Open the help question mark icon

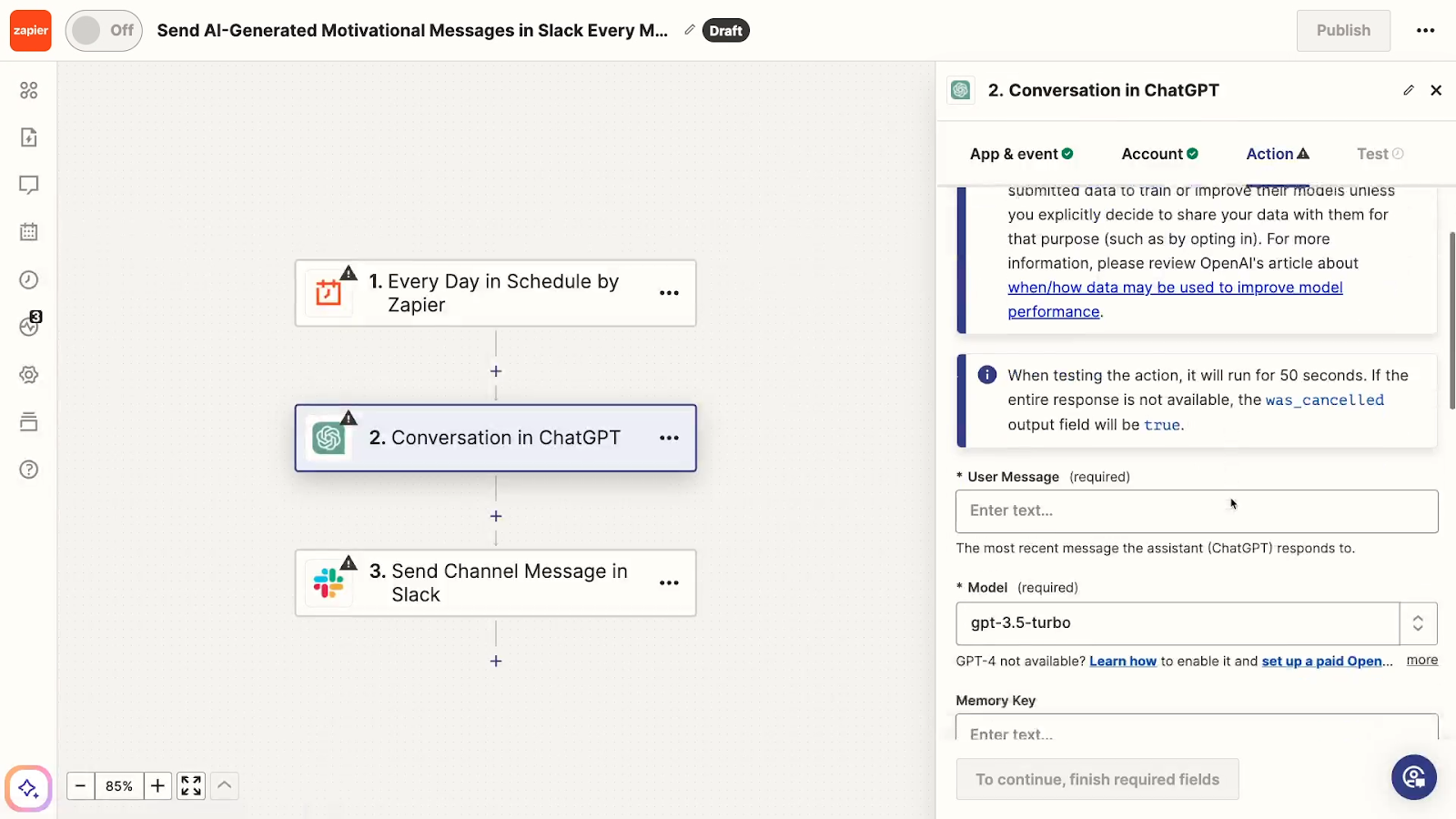click(29, 470)
